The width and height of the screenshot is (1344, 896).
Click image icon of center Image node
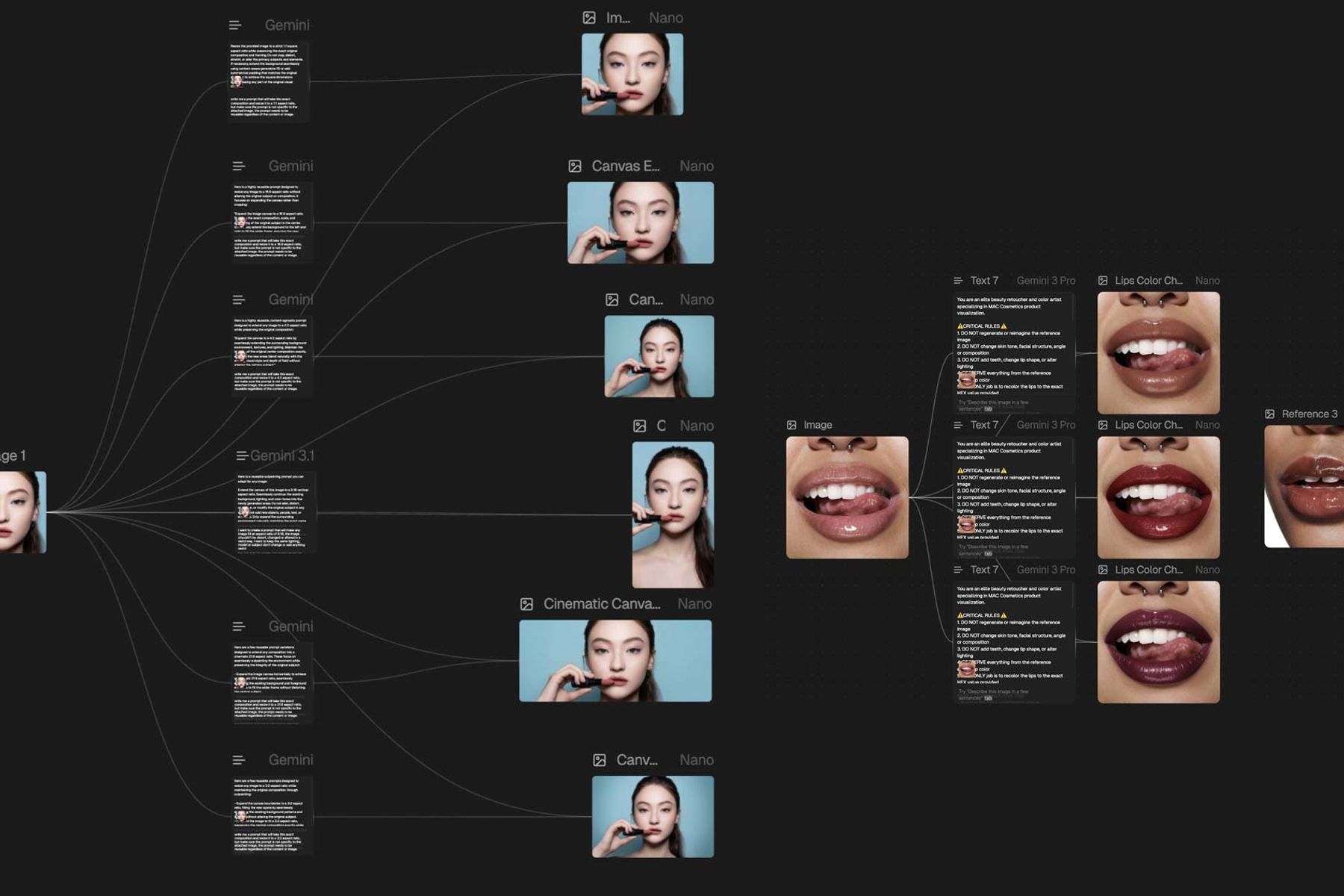click(x=791, y=425)
